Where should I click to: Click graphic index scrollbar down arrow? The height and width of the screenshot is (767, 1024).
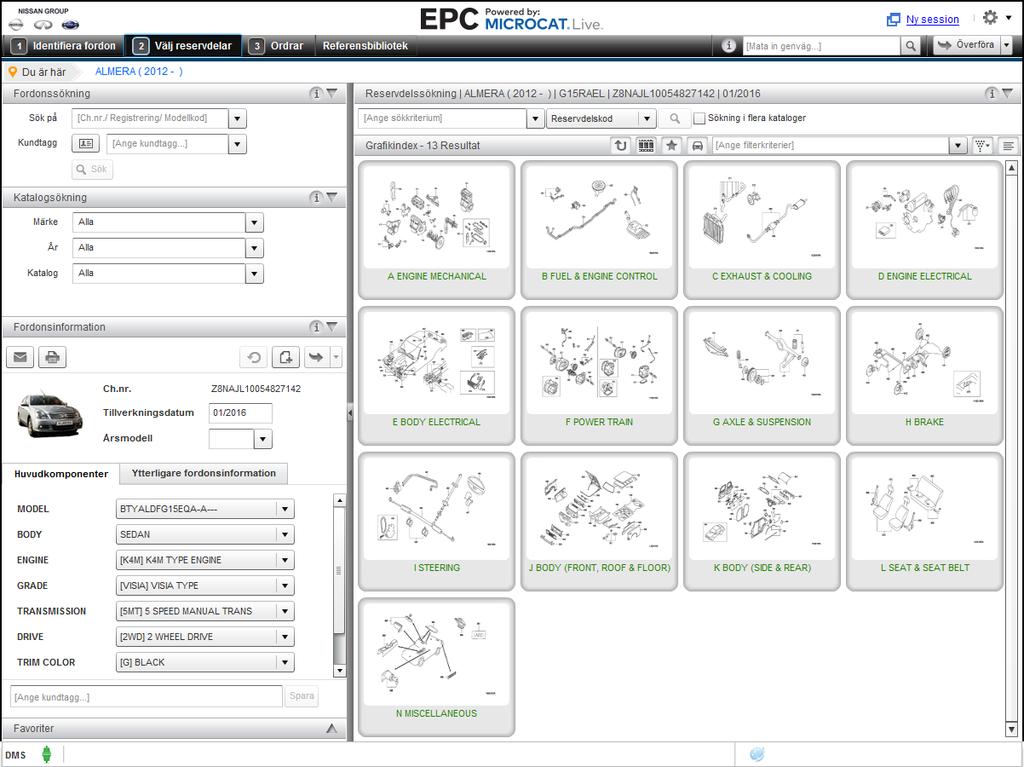click(1011, 729)
